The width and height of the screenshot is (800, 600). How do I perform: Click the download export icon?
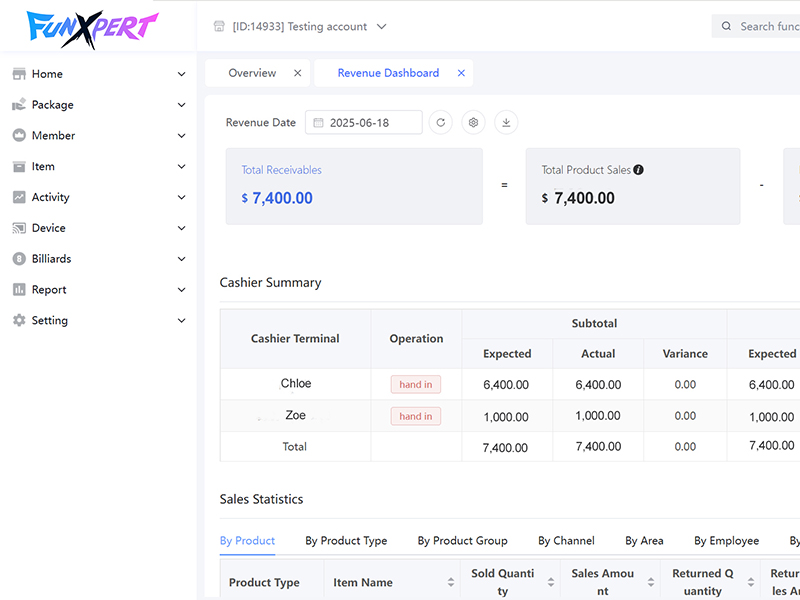[x=506, y=122]
